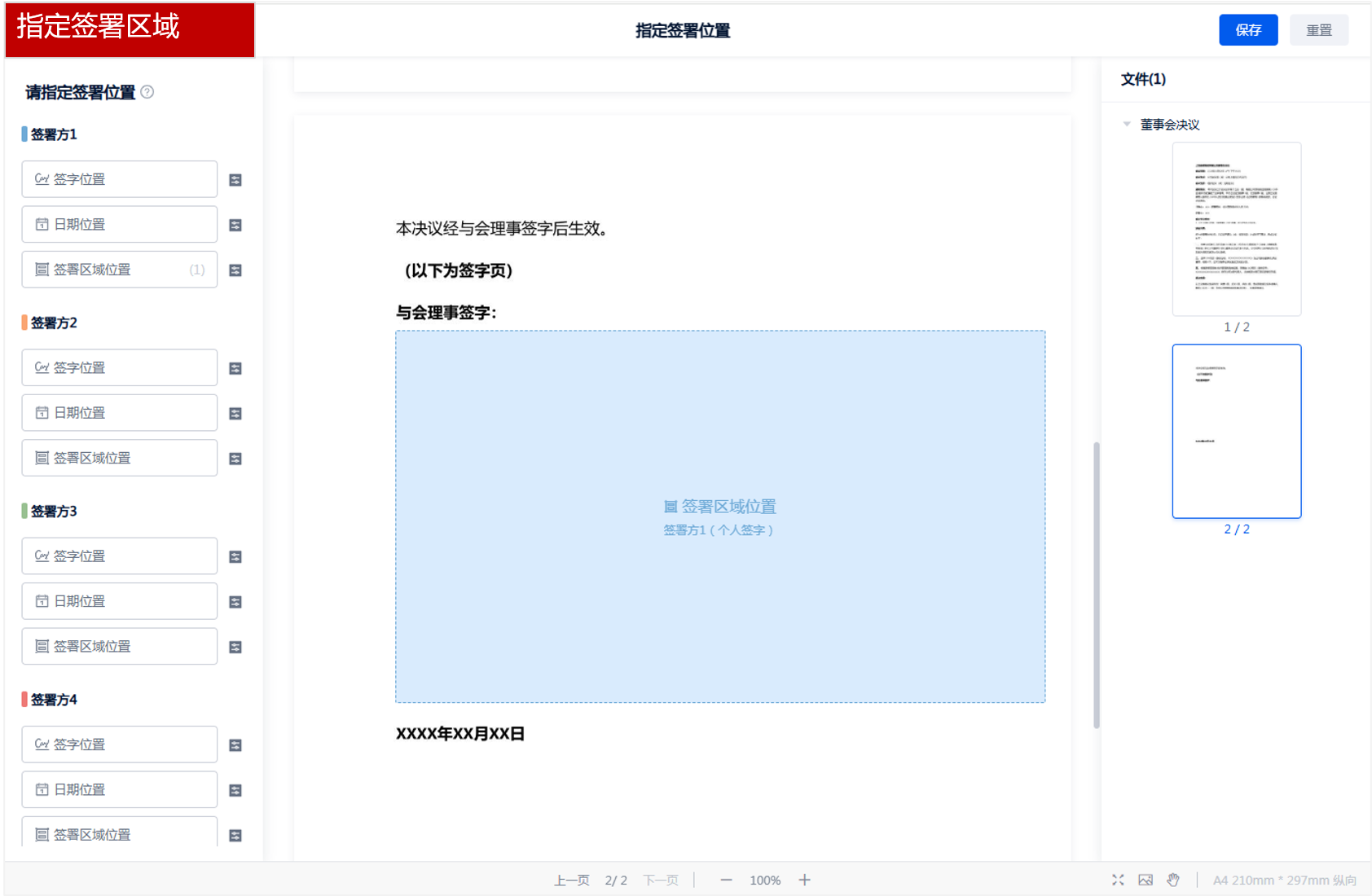
Task: Zoom in with the plus icon
Action: pos(804,880)
